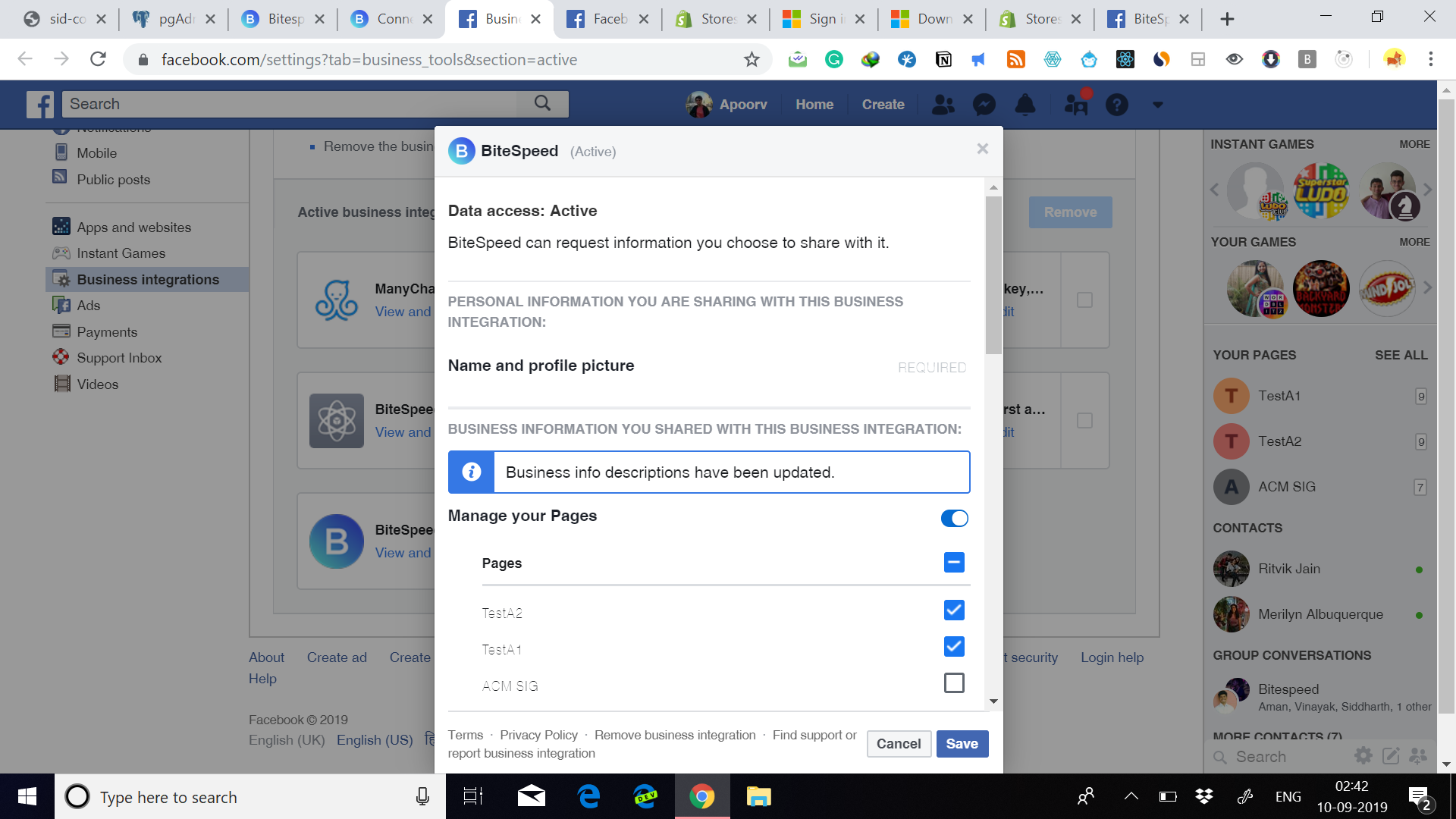Click the Facebook logo home icon
Screen dimensions: 1456x819
pyautogui.click(x=39, y=105)
